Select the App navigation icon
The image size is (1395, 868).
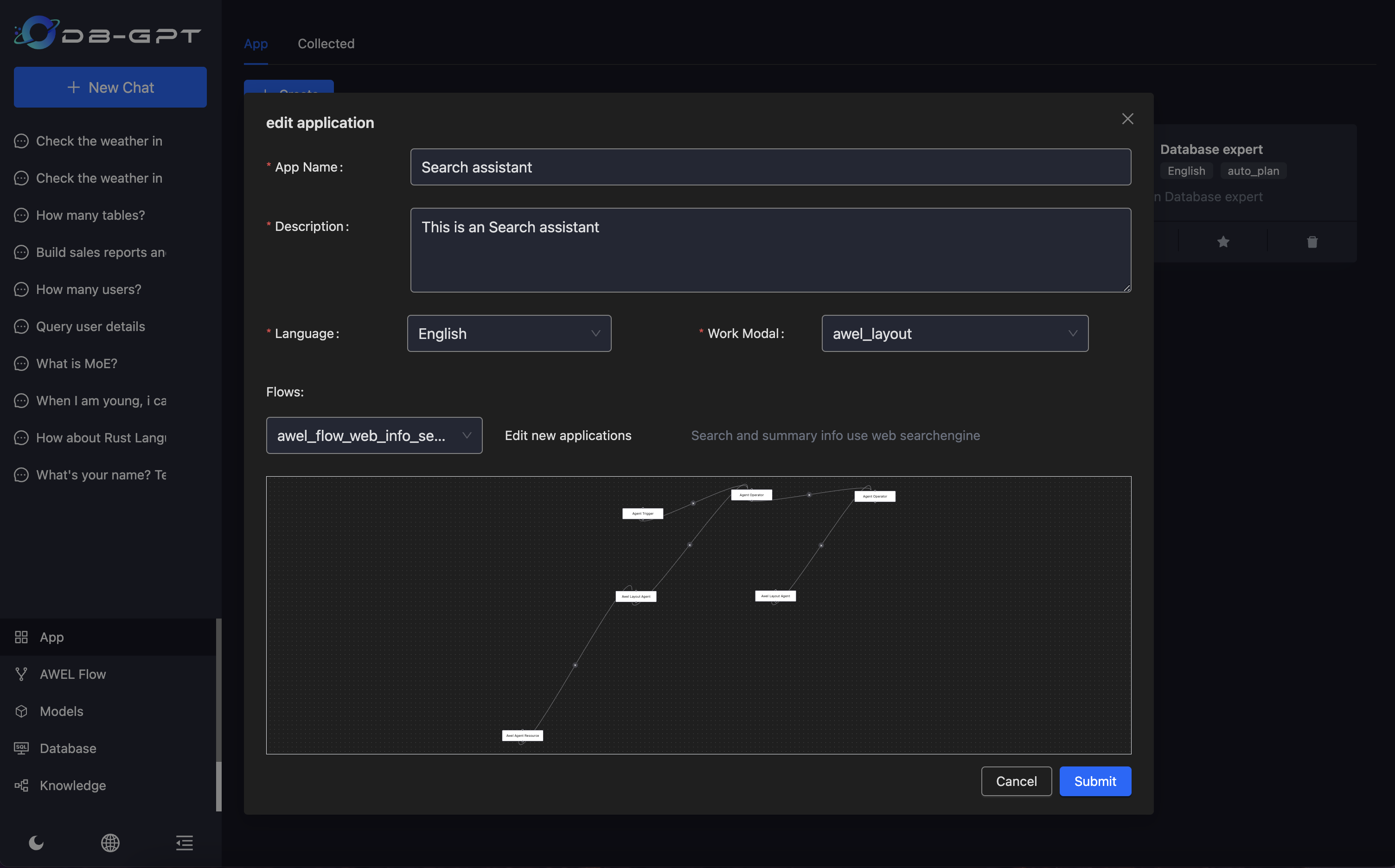[x=21, y=637]
